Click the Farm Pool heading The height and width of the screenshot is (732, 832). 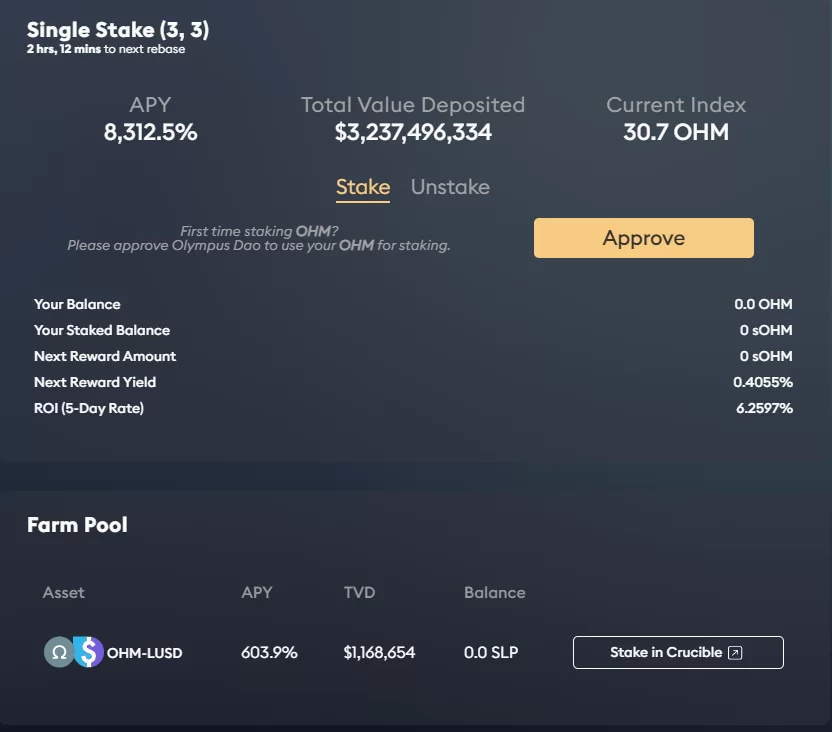[x=77, y=525]
